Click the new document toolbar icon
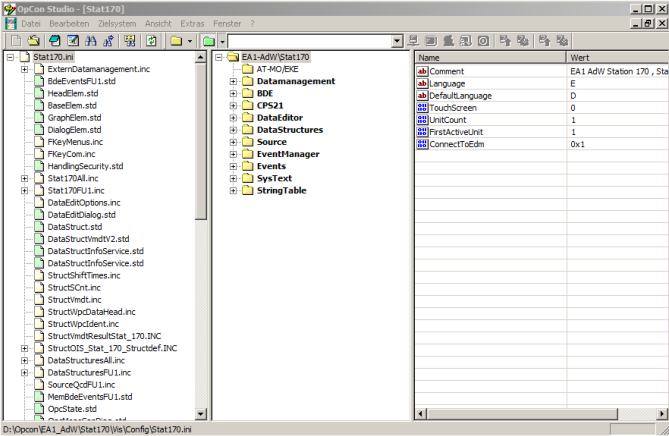This screenshot has width=669, height=436. pos(15,41)
